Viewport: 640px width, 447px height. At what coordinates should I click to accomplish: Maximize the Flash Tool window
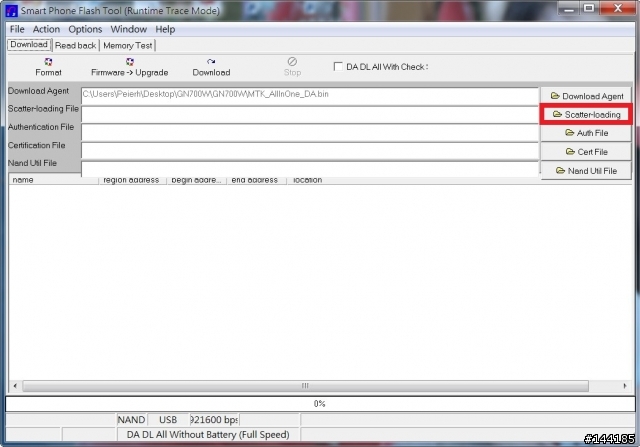[x=589, y=9]
